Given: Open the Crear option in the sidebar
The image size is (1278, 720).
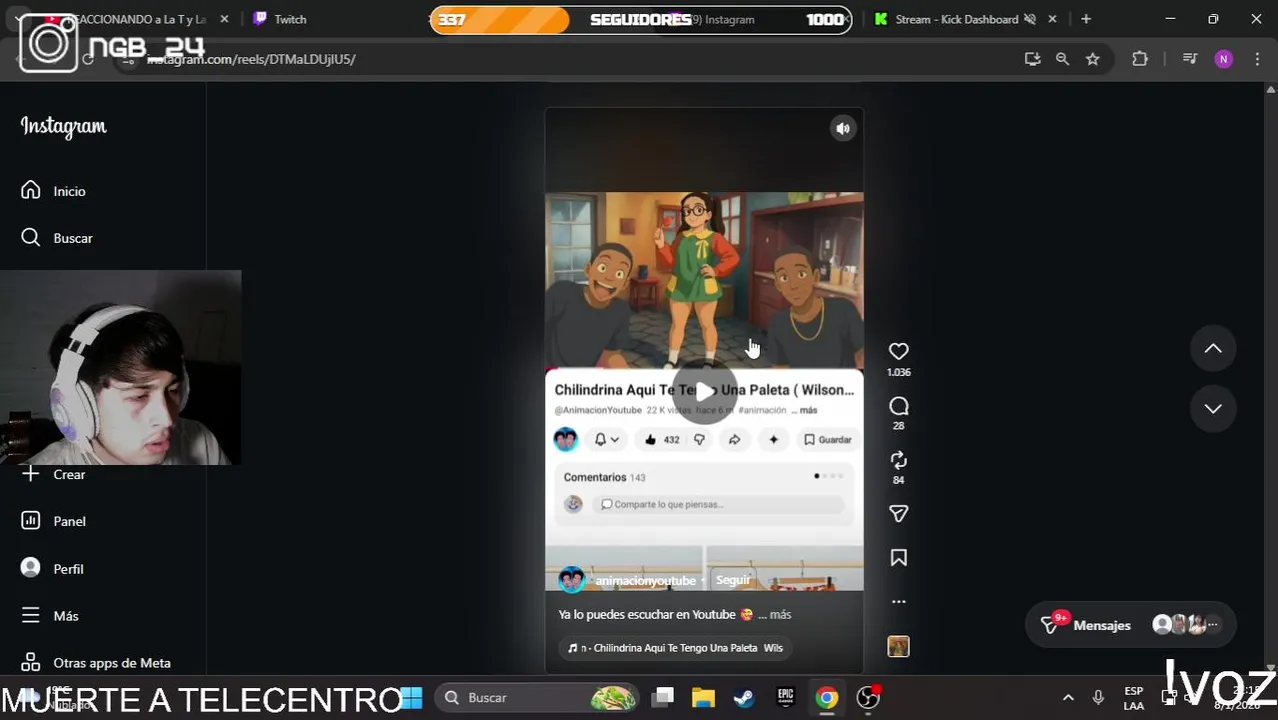Looking at the screenshot, I should coord(55,474).
